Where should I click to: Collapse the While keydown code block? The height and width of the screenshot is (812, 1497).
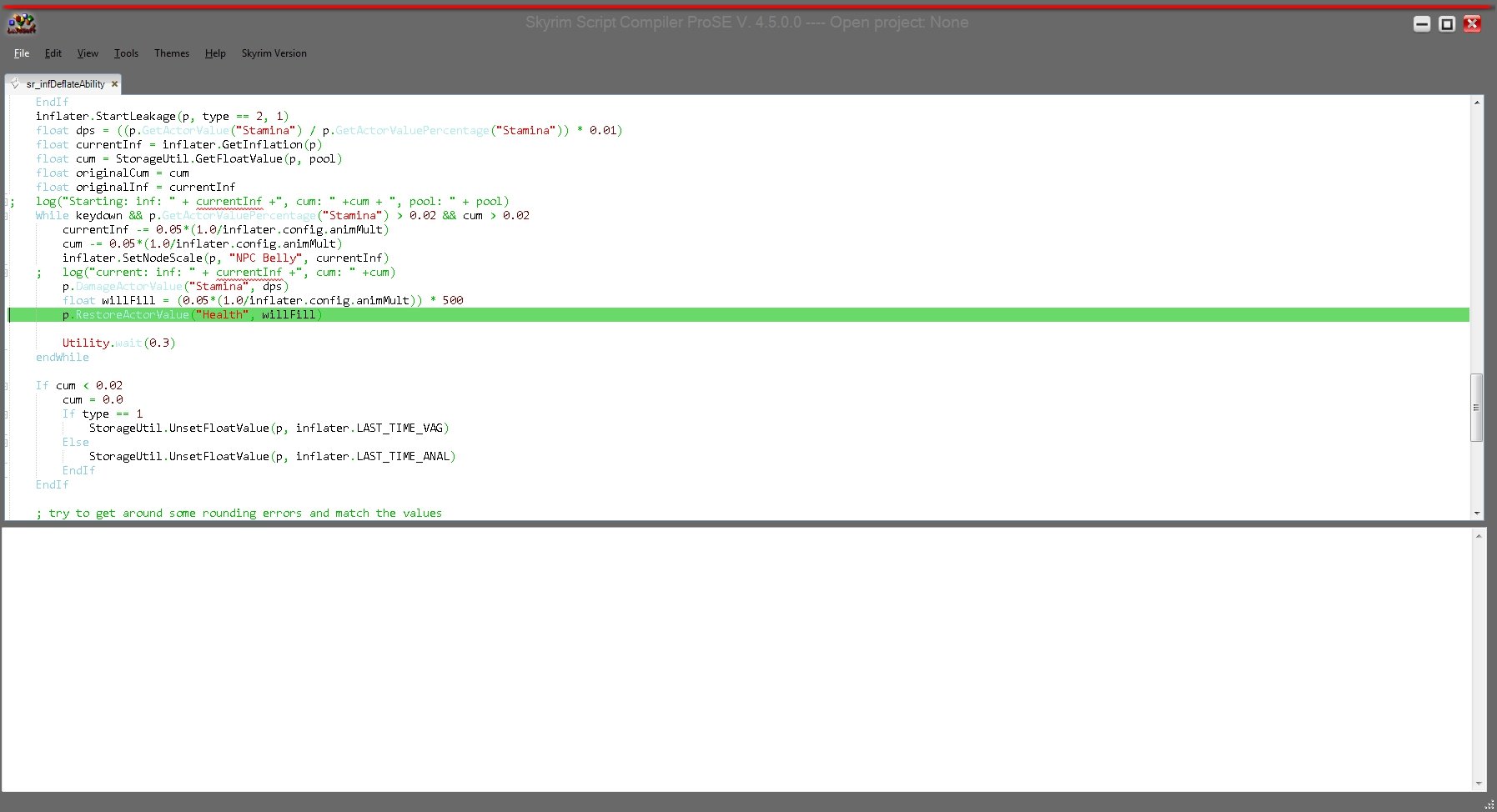[x=7, y=215]
